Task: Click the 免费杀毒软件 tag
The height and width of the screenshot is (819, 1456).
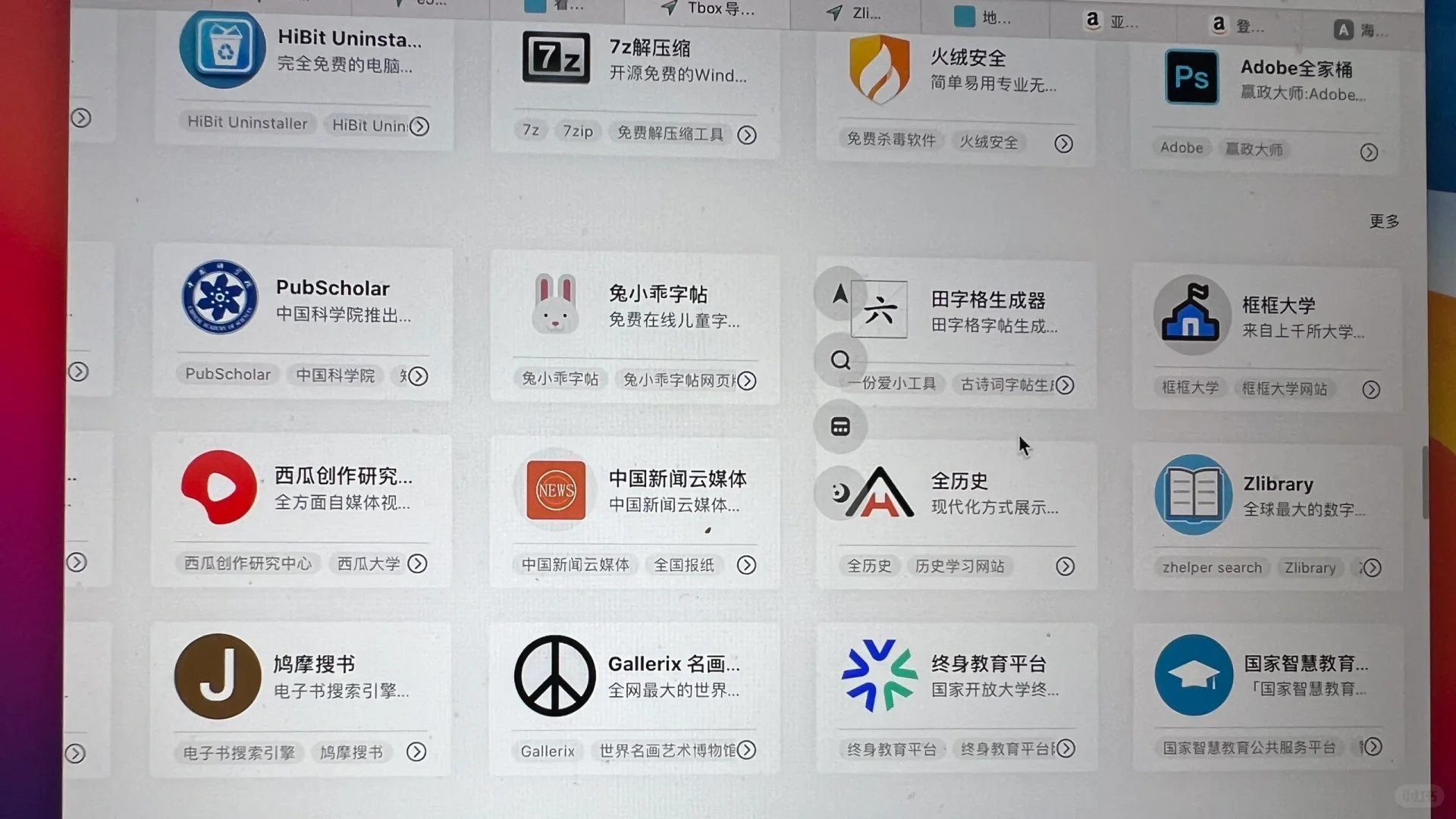Action: (x=891, y=140)
